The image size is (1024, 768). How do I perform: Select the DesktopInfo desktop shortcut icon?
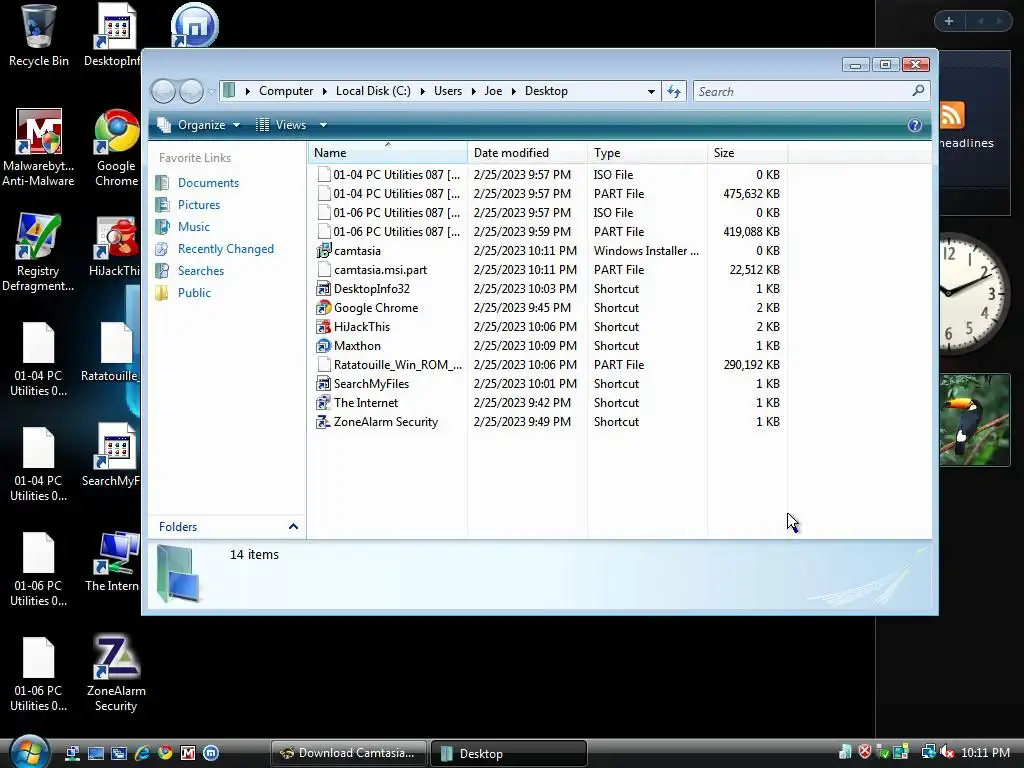click(114, 36)
